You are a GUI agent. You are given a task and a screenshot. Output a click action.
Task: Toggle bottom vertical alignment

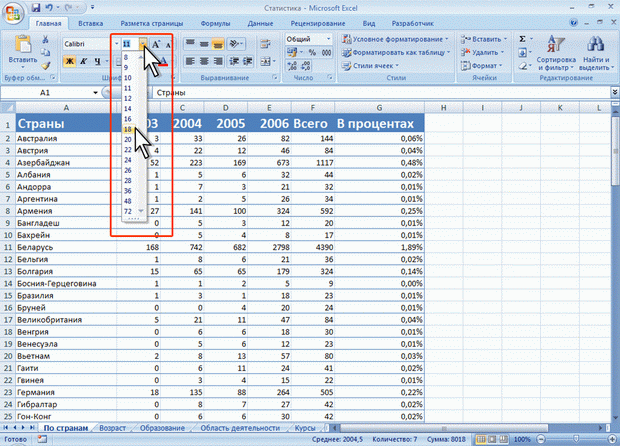tap(217, 43)
